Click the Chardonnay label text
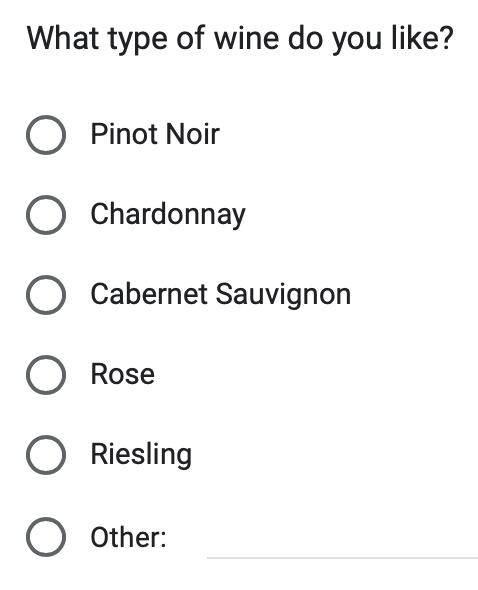 click(x=168, y=215)
